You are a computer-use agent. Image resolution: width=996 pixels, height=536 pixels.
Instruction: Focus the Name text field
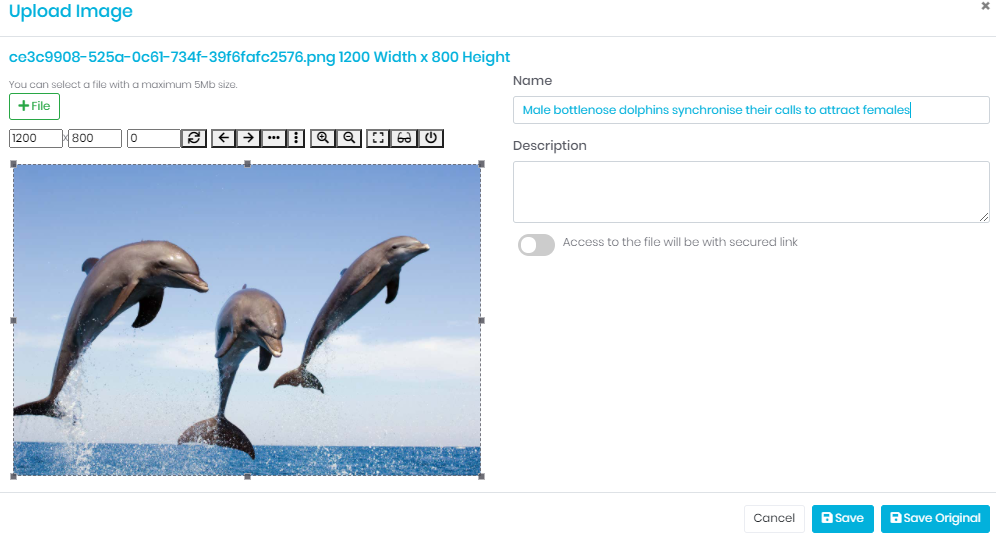[751, 110]
